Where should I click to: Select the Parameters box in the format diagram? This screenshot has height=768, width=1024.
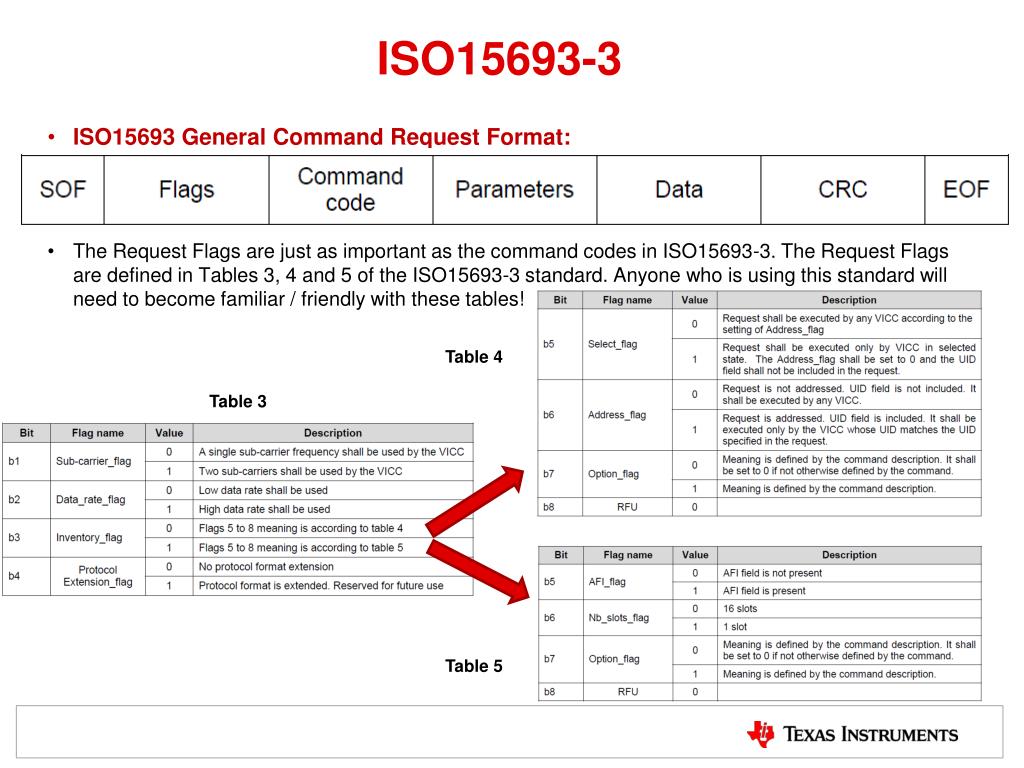(x=513, y=189)
